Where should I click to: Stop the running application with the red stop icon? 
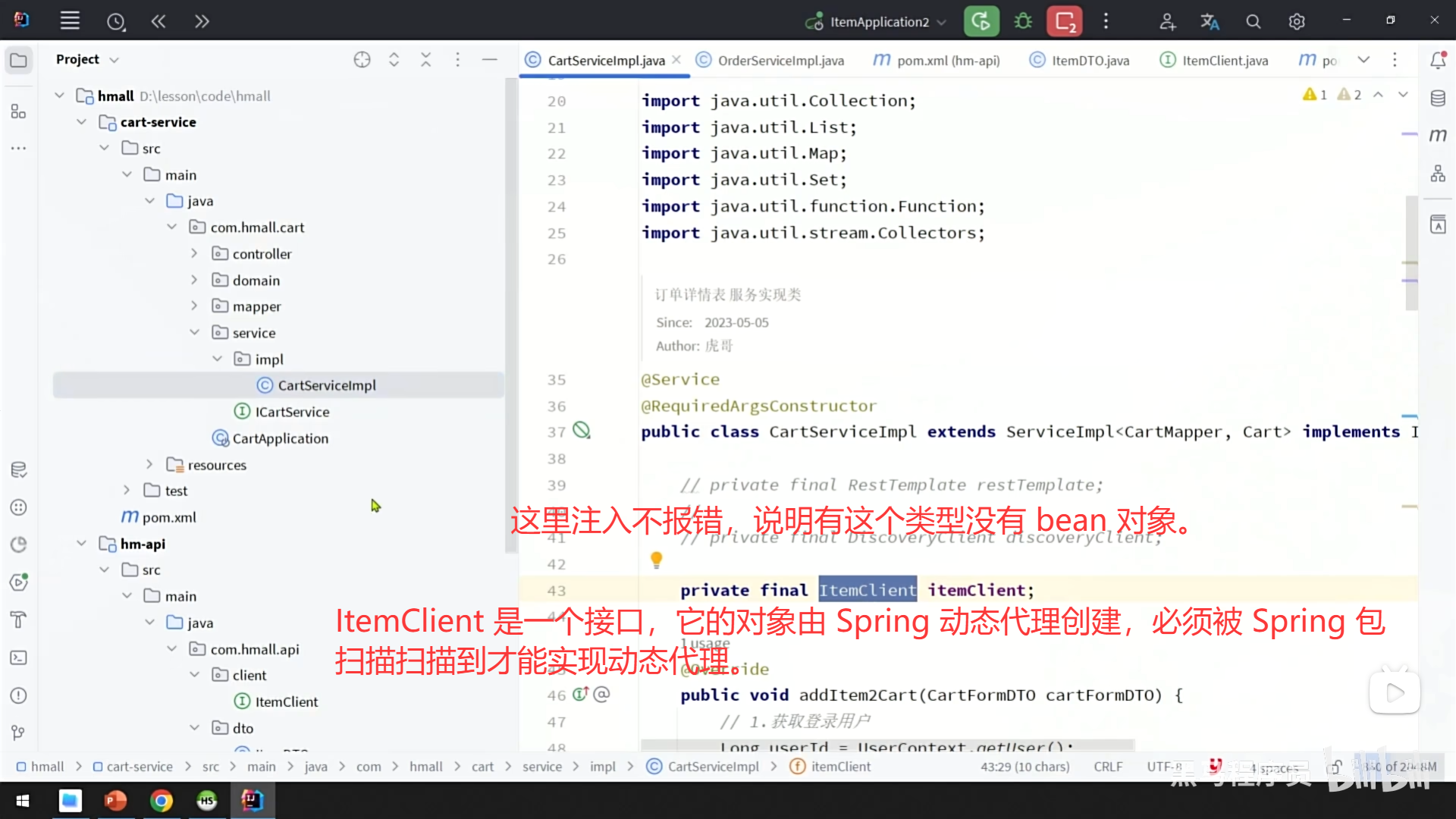click(1065, 21)
